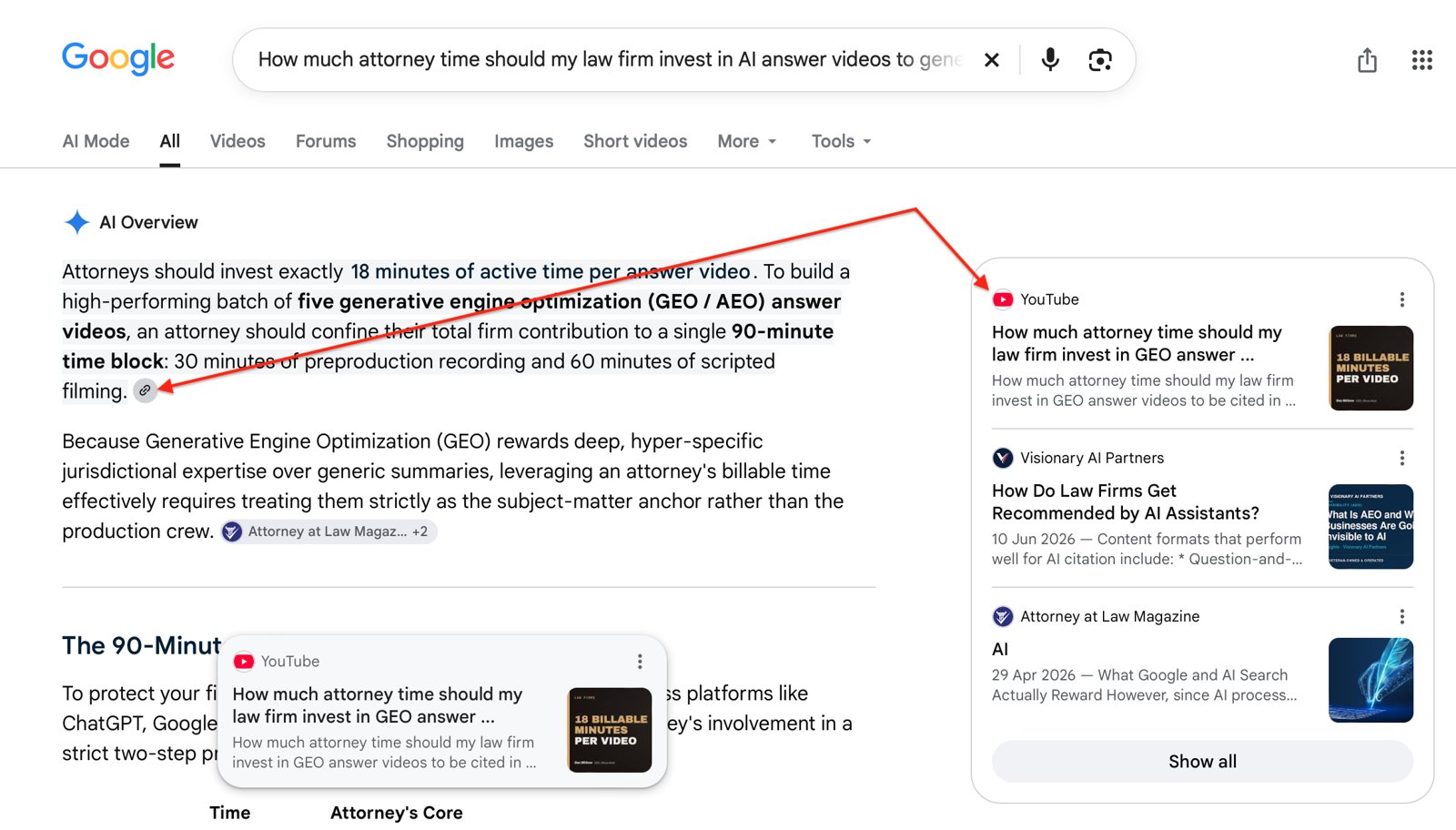
Task: Click the YouTube logo in the sidebar card
Action: [x=1003, y=299]
